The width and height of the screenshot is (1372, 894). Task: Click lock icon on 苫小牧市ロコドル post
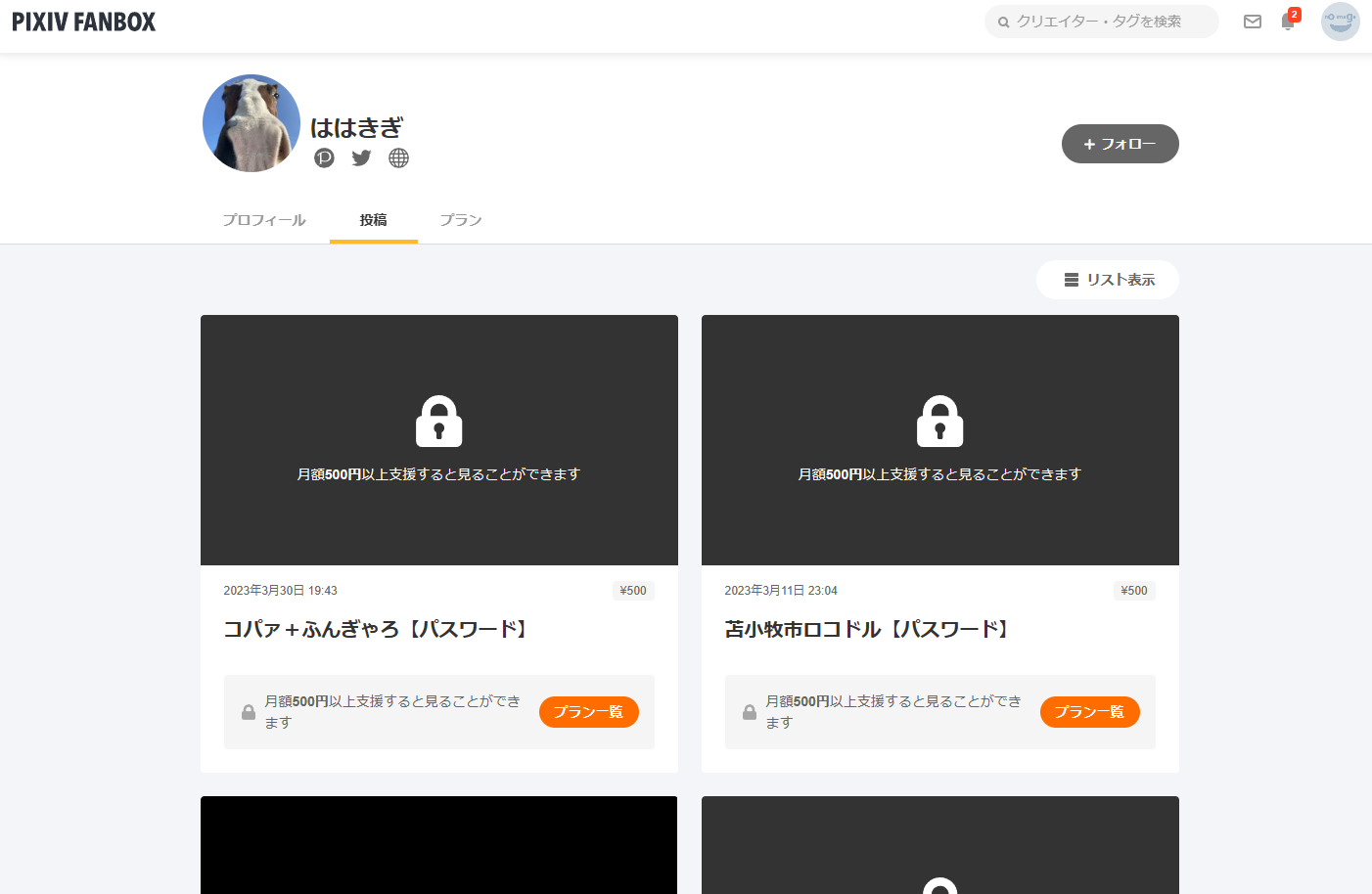(x=939, y=422)
